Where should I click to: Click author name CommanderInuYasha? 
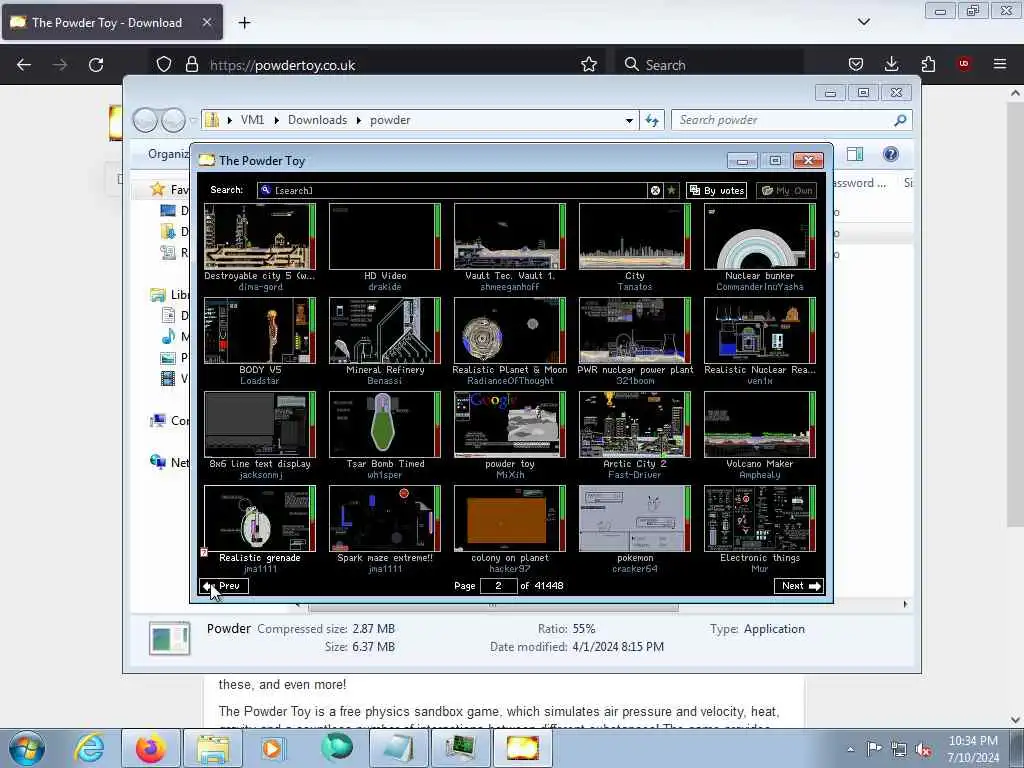(x=760, y=287)
